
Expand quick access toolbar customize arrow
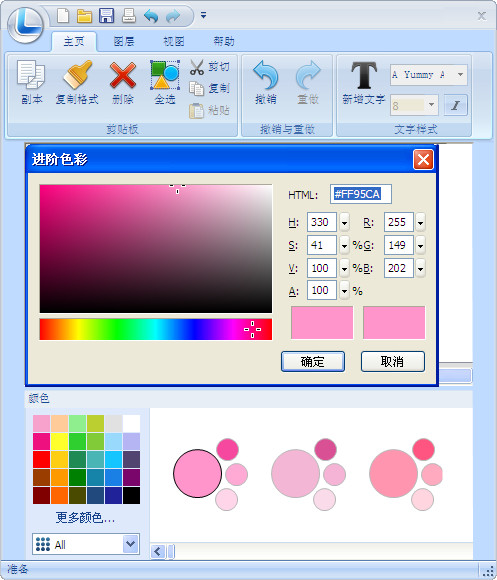click(203, 16)
